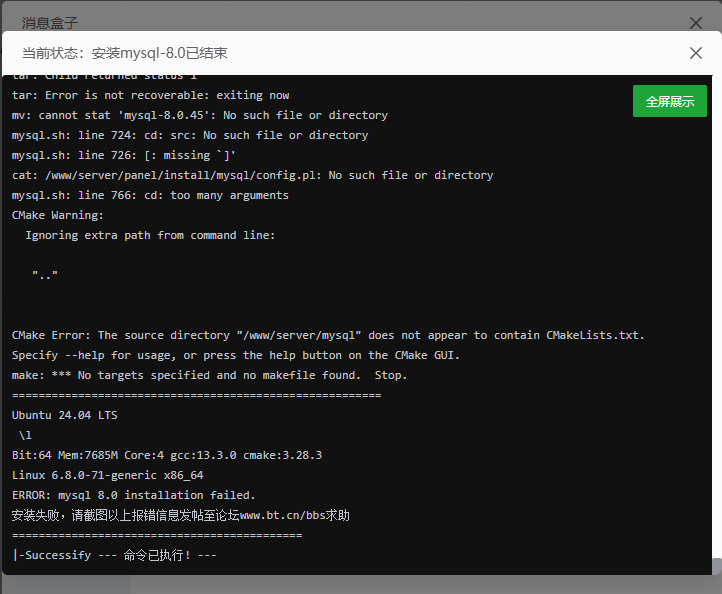Click the 'cat: /www/server/panel/install' log line
The image size is (722, 594).
(x=252, y=175)
